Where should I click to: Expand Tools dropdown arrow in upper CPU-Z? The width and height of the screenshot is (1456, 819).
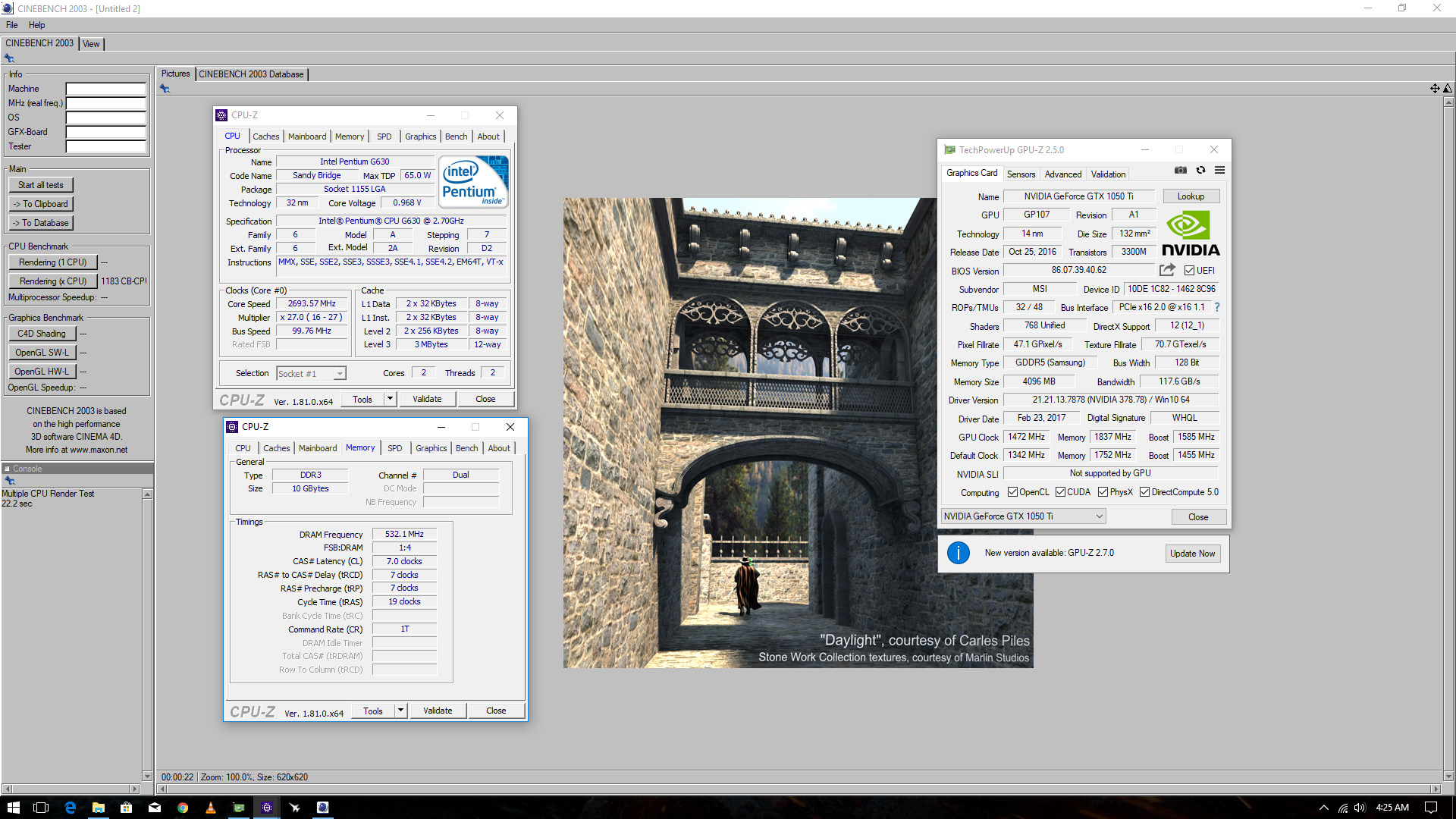[x=390, y=399]
